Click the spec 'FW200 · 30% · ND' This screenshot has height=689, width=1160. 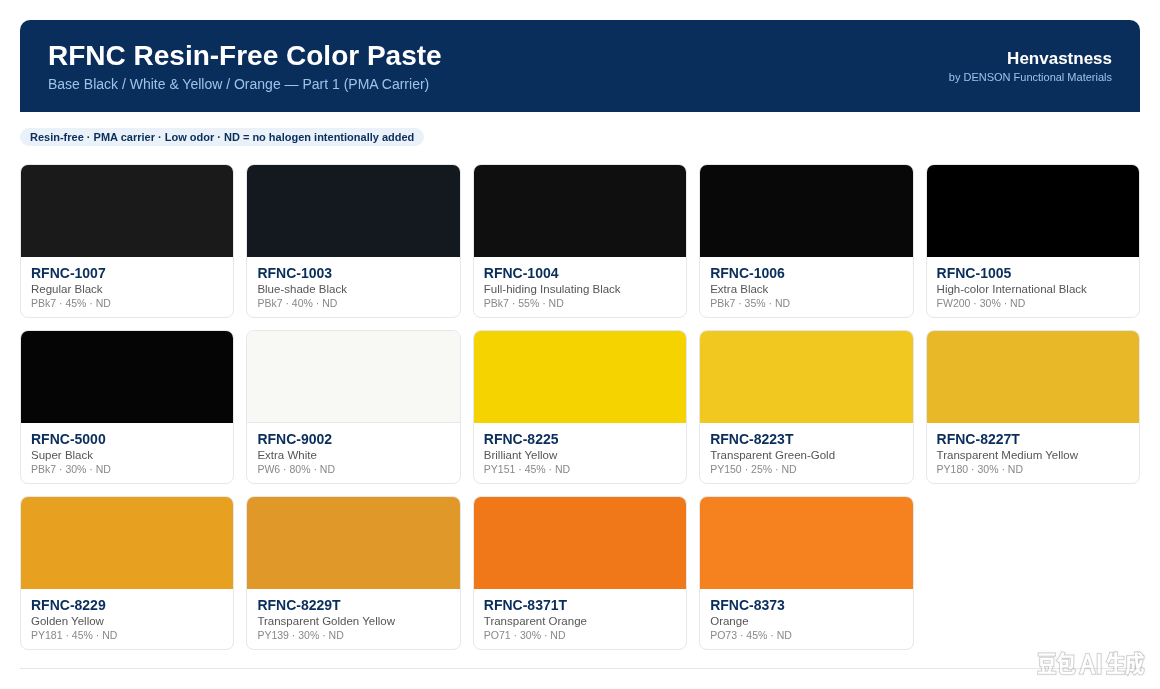(981, 303)
